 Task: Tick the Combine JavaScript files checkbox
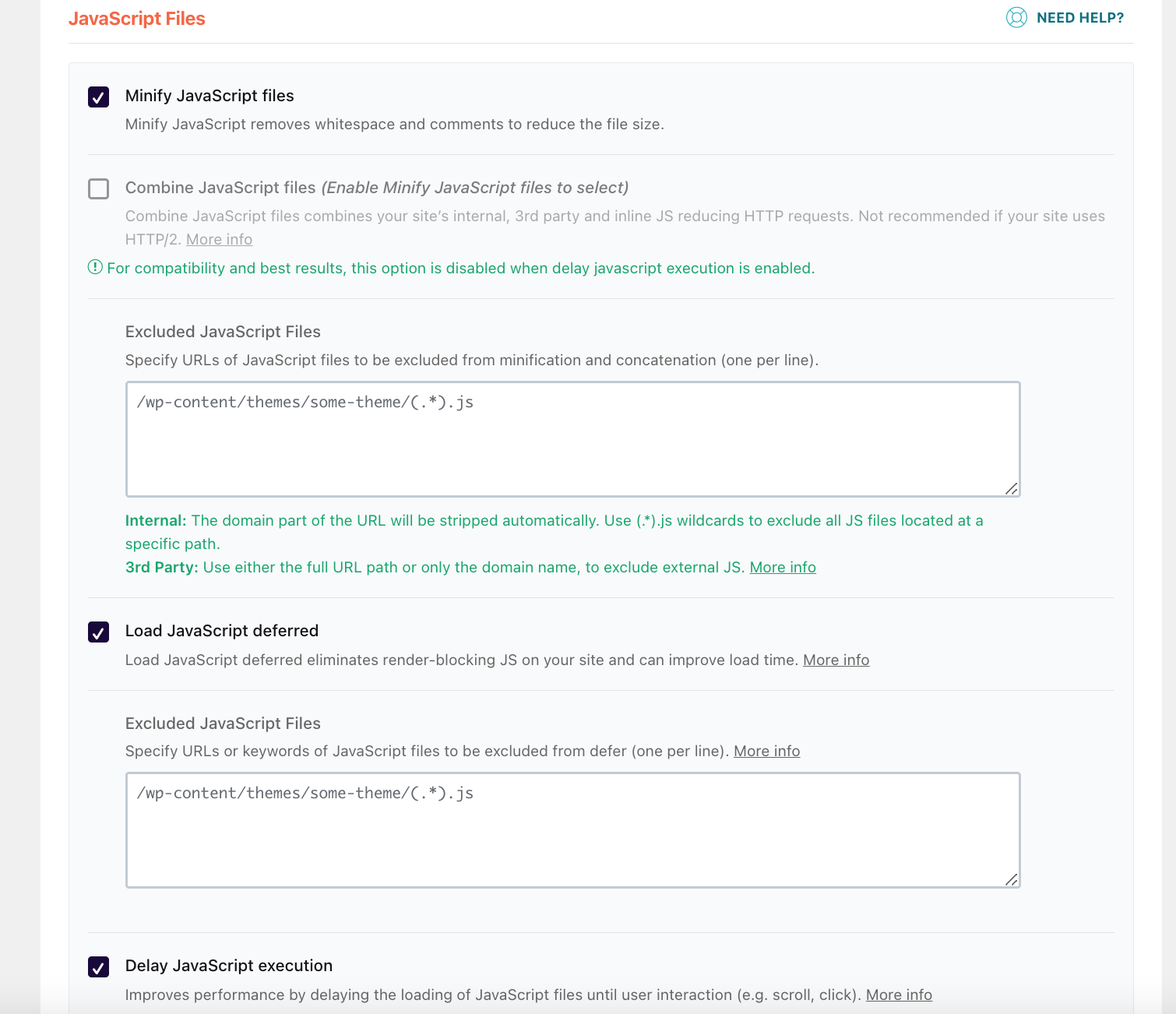[x=98, y=188]
